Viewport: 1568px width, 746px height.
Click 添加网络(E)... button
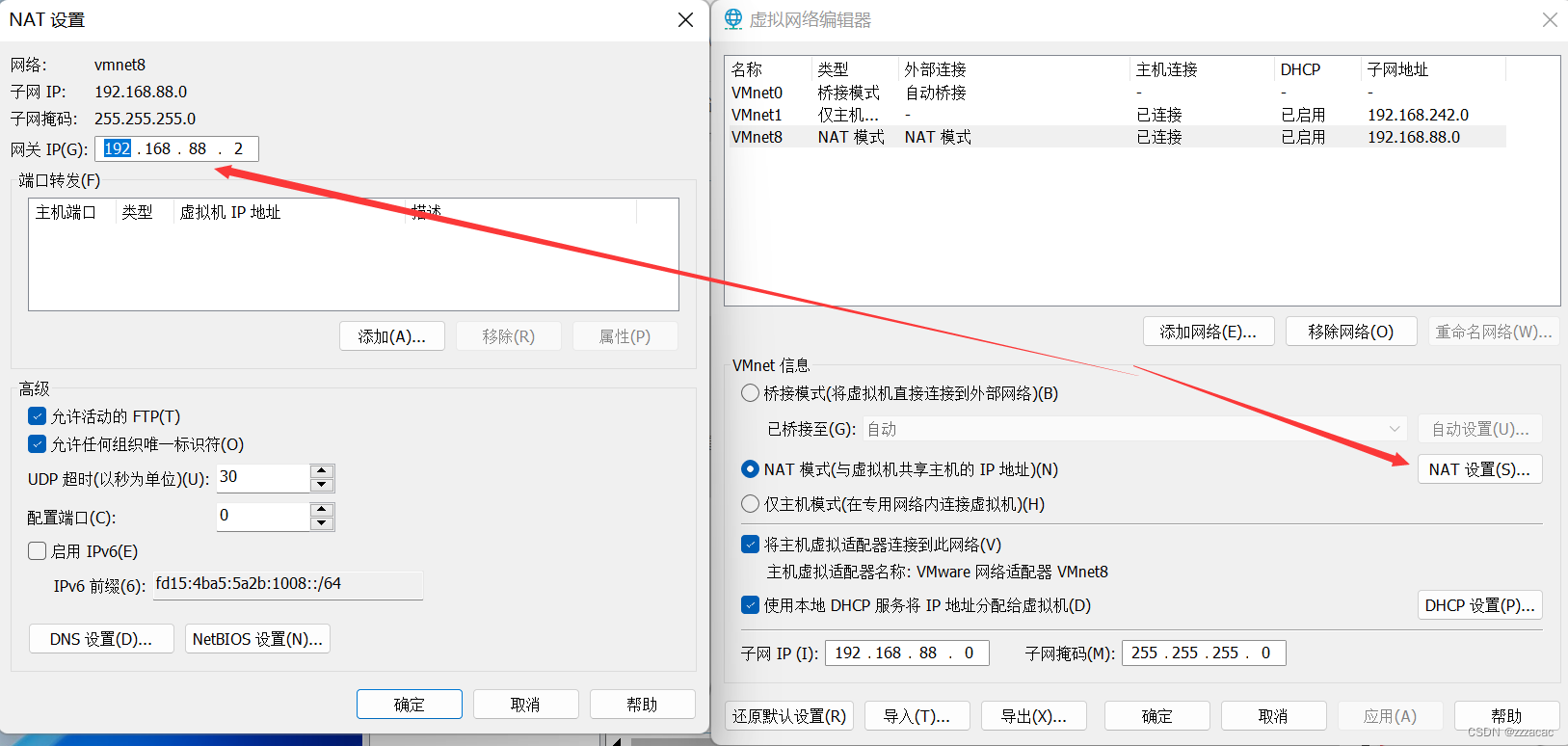(x=1209, y=332)
